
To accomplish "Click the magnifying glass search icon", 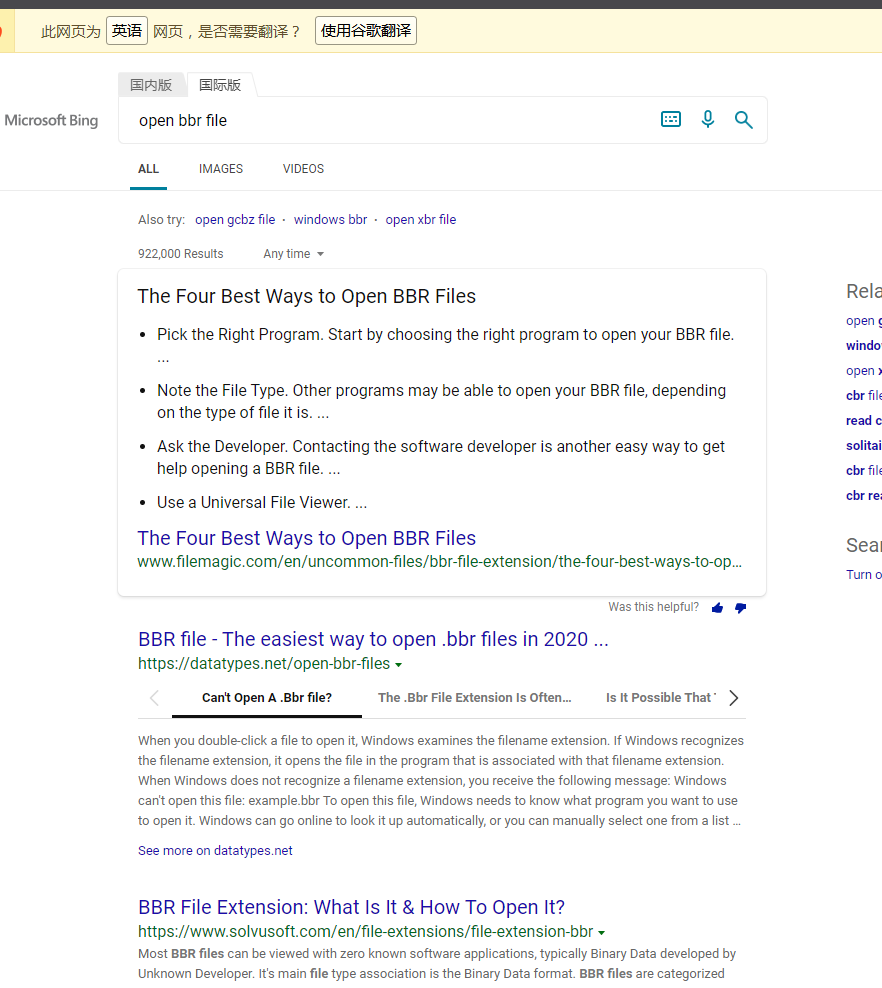I will (743, 120).
